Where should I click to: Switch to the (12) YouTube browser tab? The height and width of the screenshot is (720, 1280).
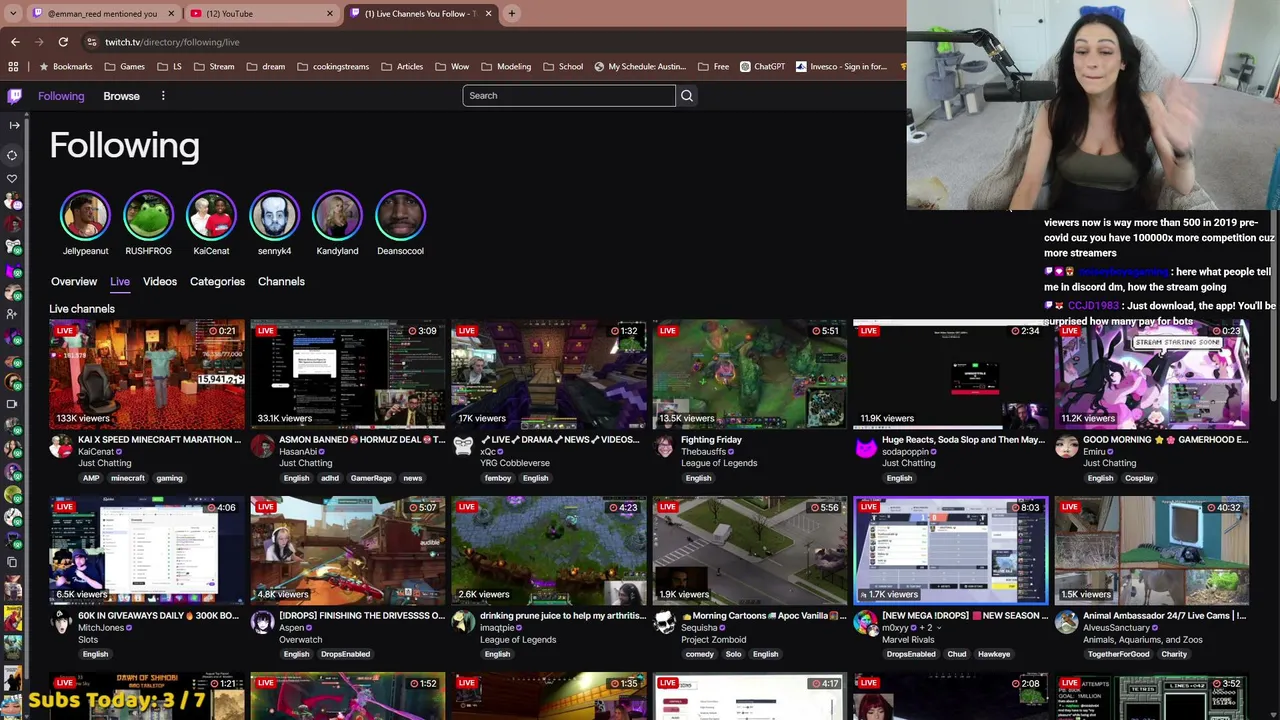pos(262,14)
